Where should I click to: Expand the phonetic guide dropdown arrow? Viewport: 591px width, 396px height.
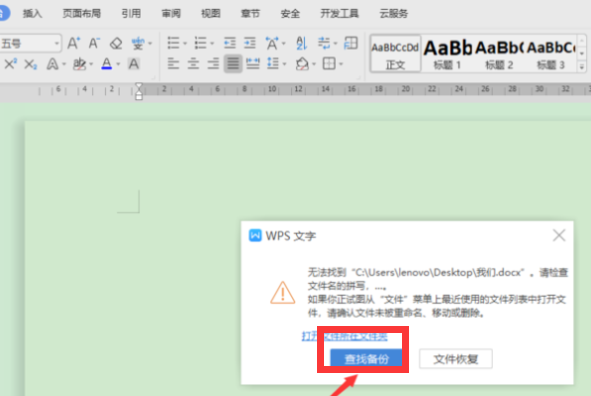click(x=150, y=44)
